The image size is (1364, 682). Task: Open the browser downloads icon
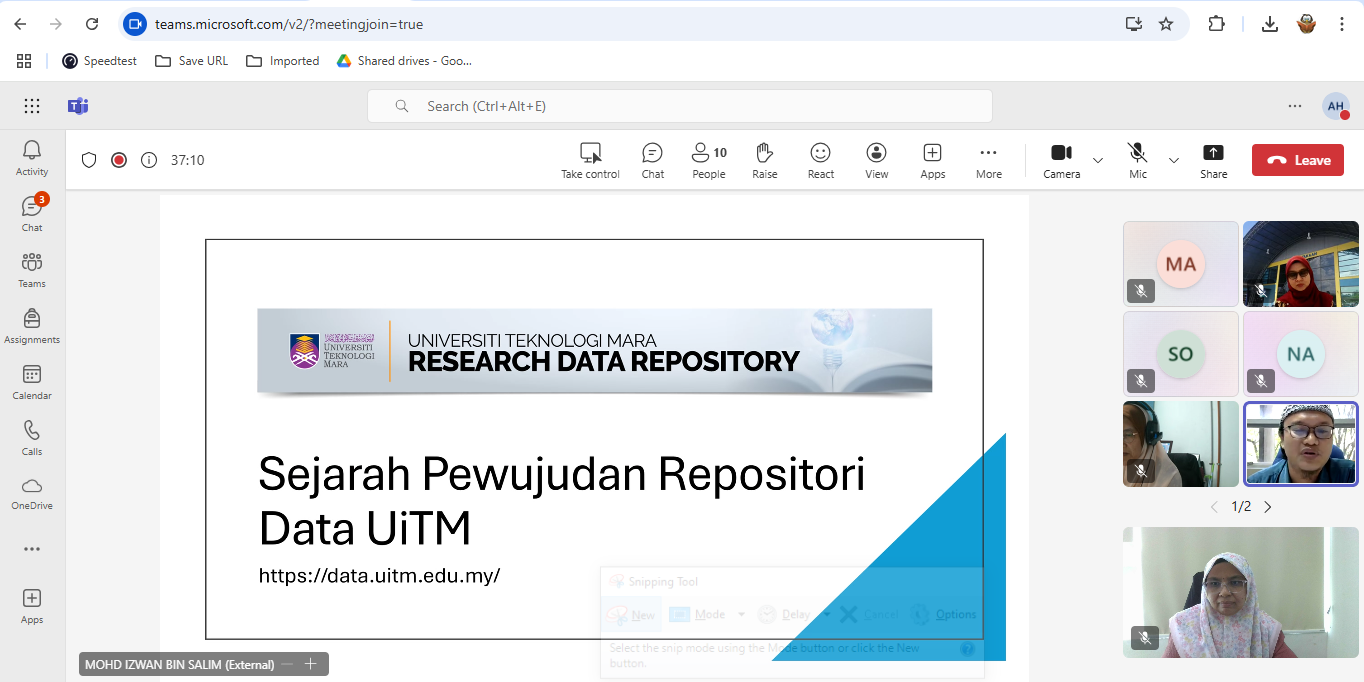tap(1270, 24)
